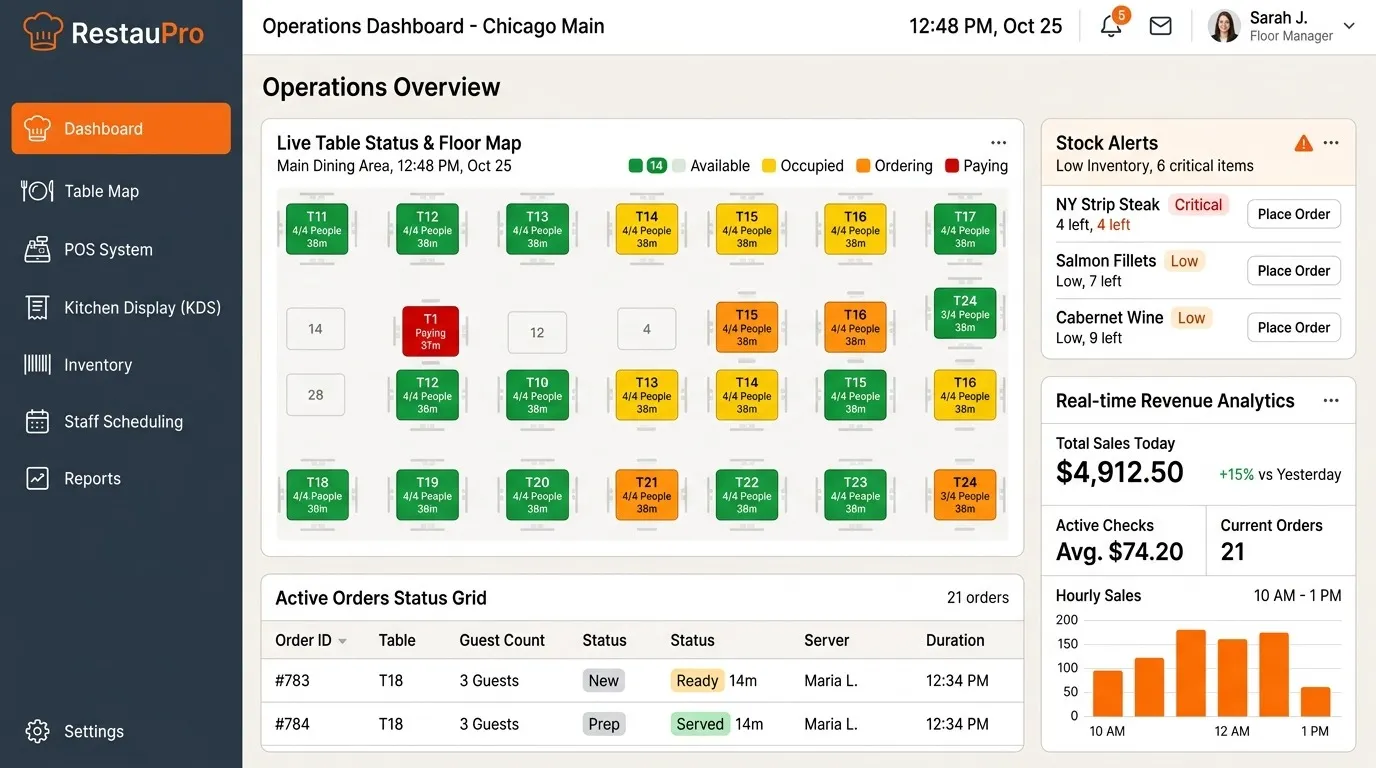The height and width of the screenshot is (768, 1376).
Task: Open the Real-time Revenue Analytics more-options menu
Action: [x=1331, y=401]
